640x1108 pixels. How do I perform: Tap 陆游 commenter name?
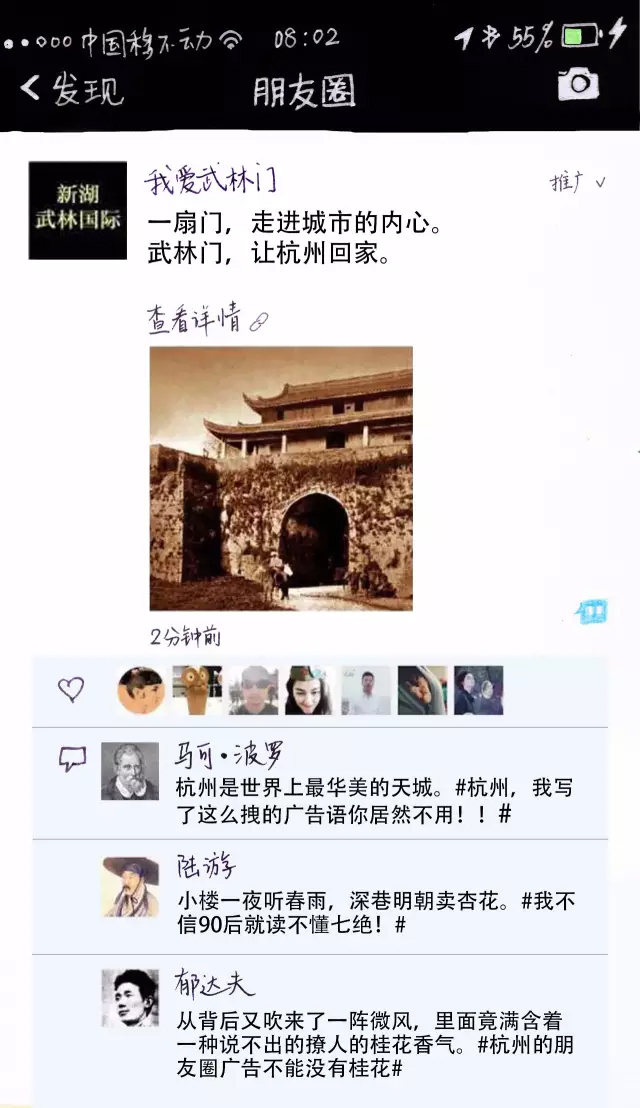(206, 868)
